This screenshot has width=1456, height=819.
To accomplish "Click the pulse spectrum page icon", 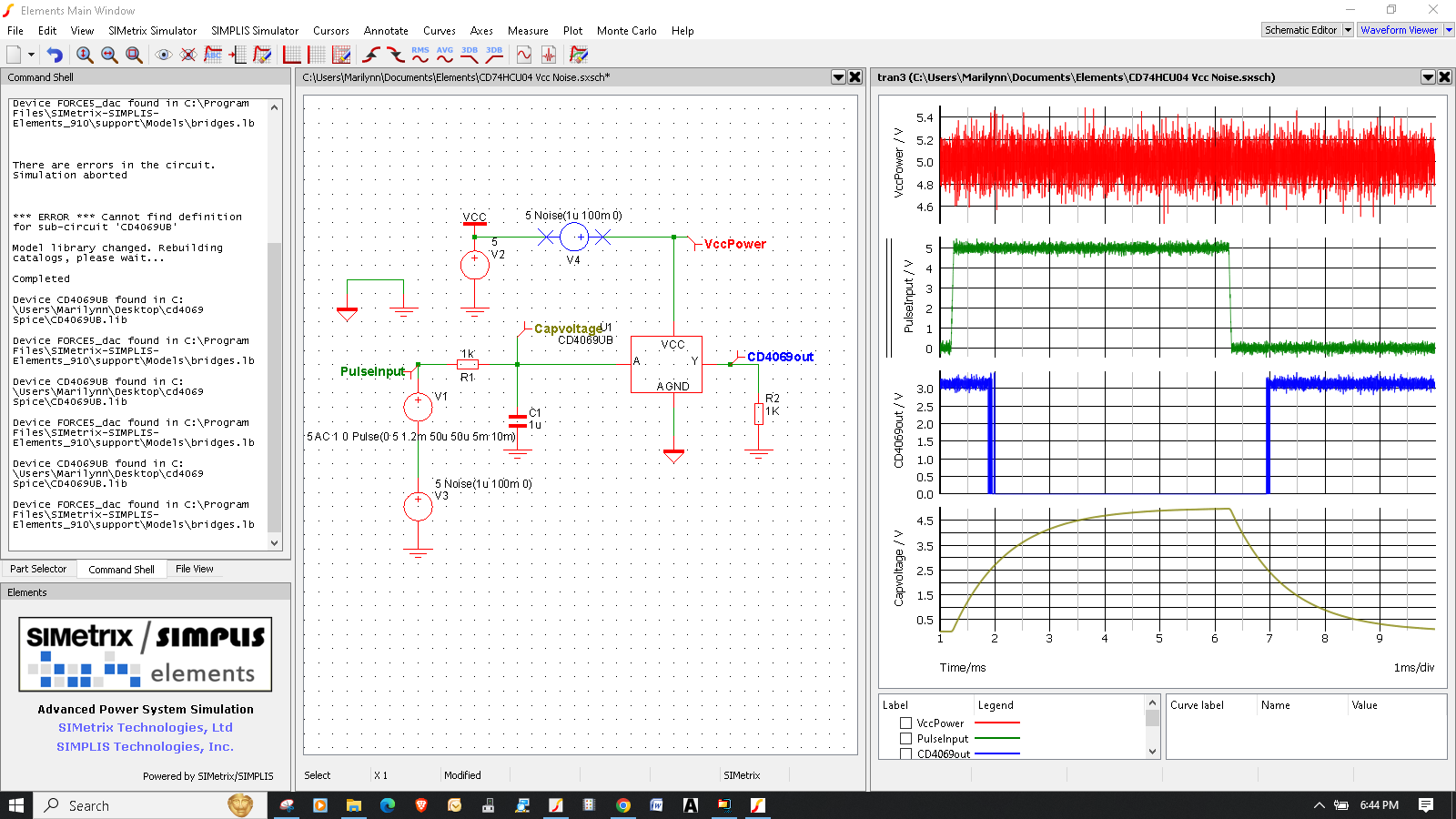I will (x=549, y=55).
